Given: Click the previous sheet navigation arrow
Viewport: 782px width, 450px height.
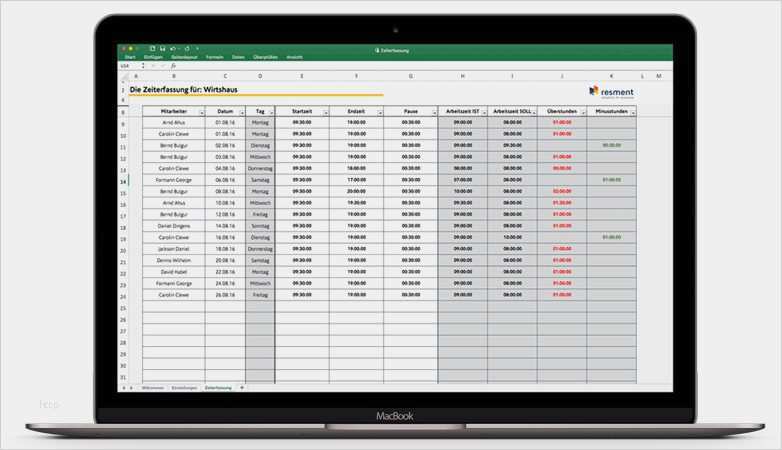Looking at the screenshot, I should point(124,388).
